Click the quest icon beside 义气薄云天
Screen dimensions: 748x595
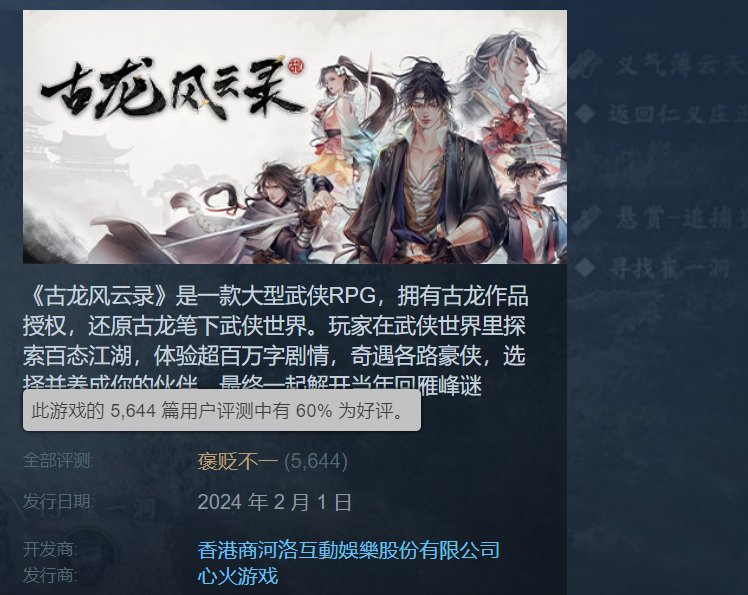pyautogui.click(x=585, y=64)
